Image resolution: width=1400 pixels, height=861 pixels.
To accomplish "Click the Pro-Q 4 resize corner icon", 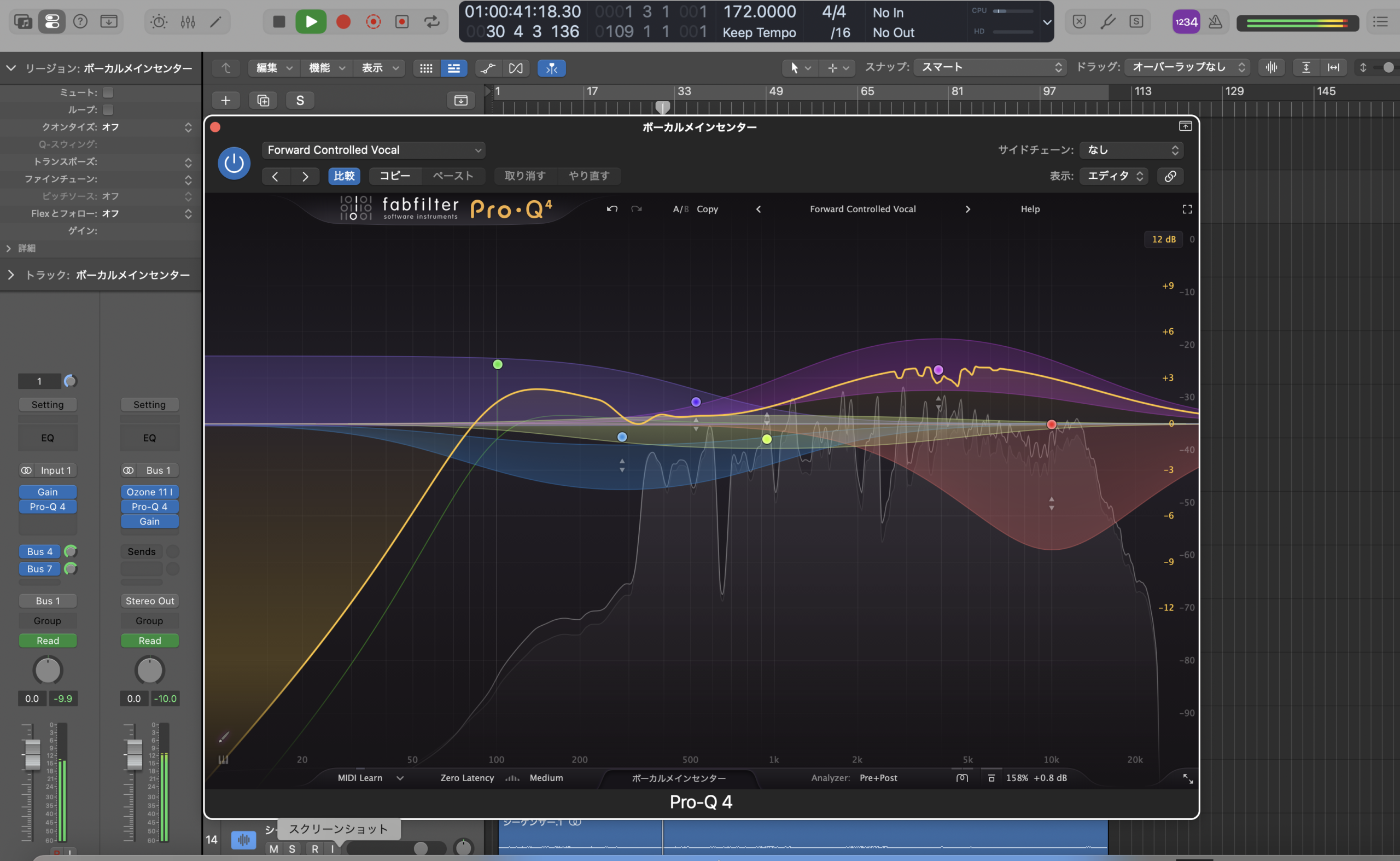I will tap(1188, 778).
